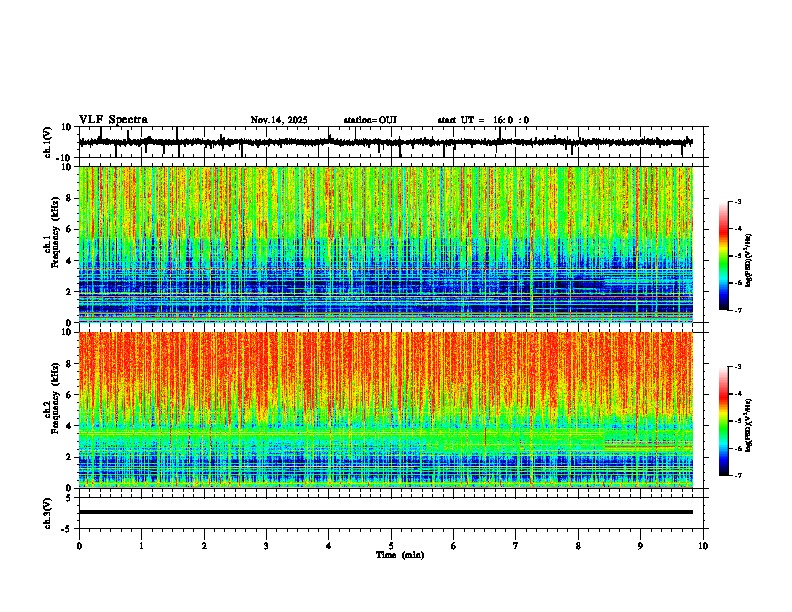Click the "-3" label atop ch.1 color bar
Image resolution: width=792 pixels, height=612 pixels.
737,201
